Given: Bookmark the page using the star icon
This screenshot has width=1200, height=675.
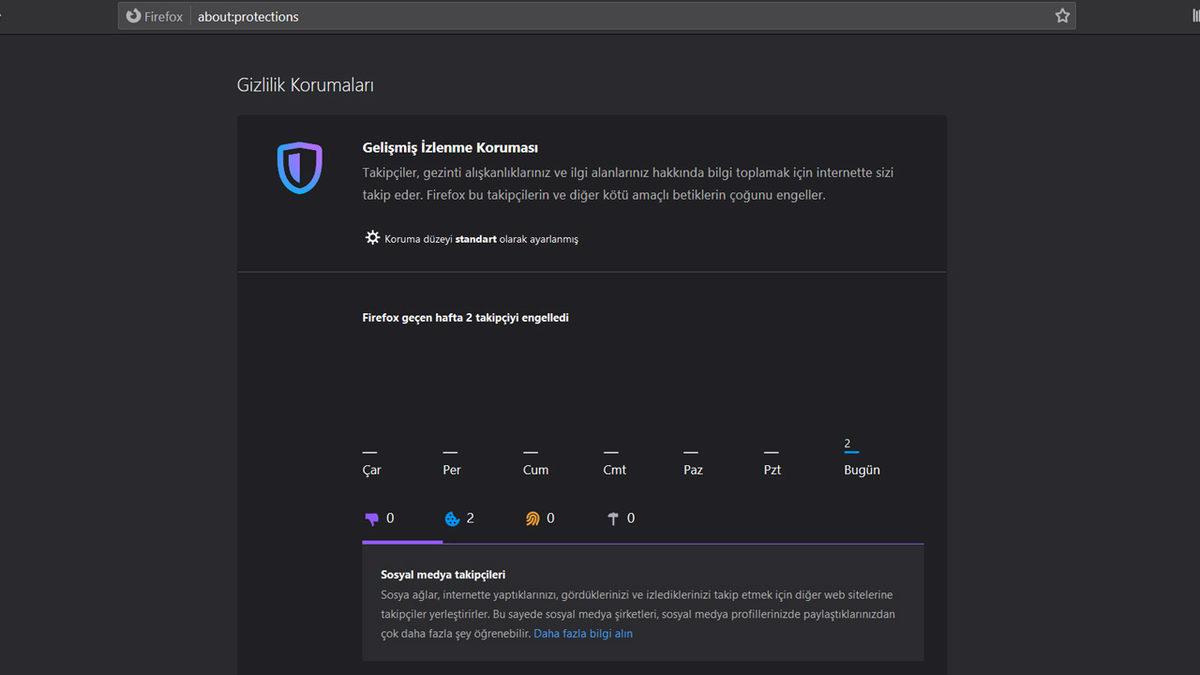Looking at the screenshot, I should 1063,15.
